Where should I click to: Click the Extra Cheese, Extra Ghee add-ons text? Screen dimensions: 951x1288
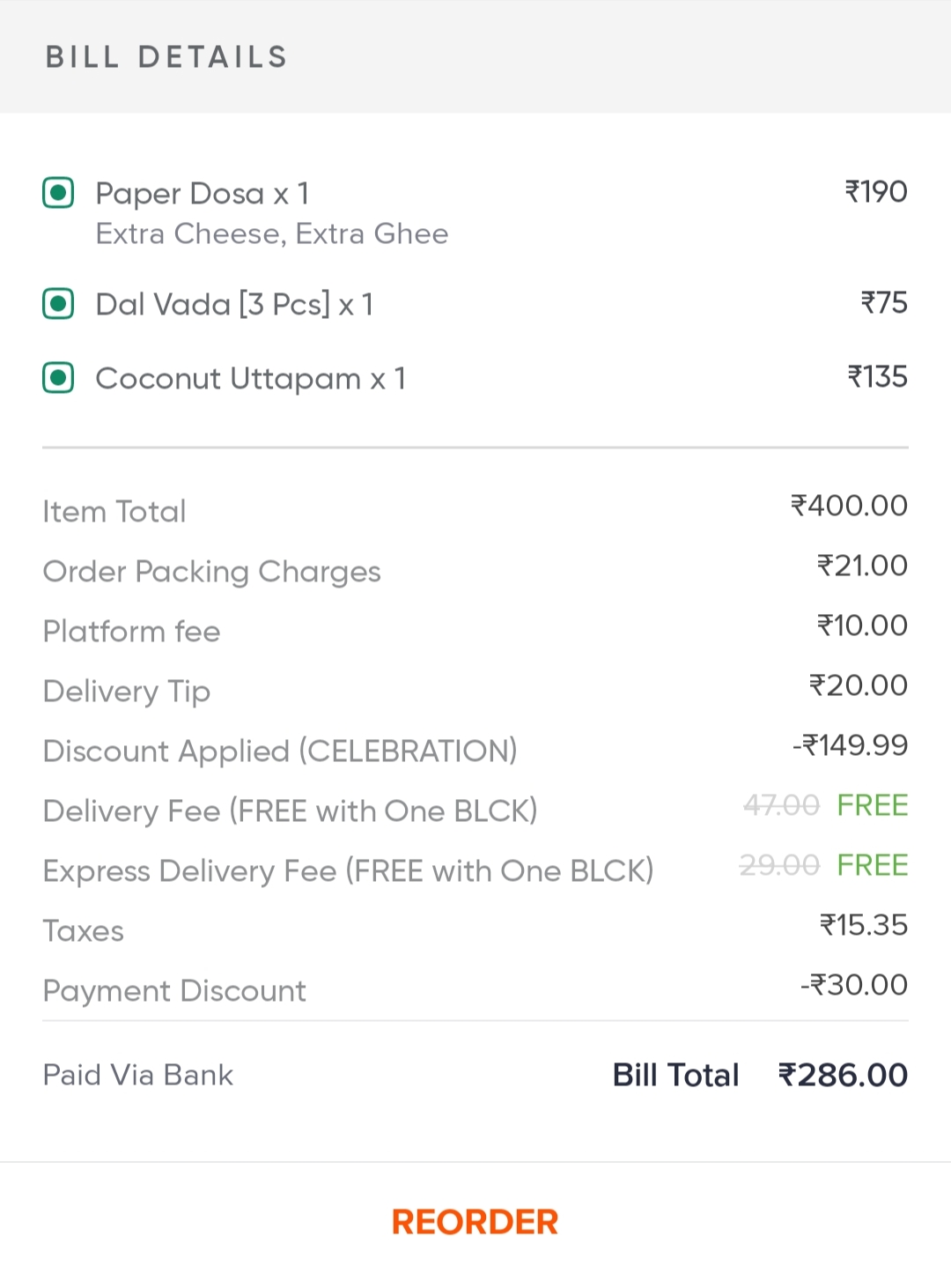point(272,233)
